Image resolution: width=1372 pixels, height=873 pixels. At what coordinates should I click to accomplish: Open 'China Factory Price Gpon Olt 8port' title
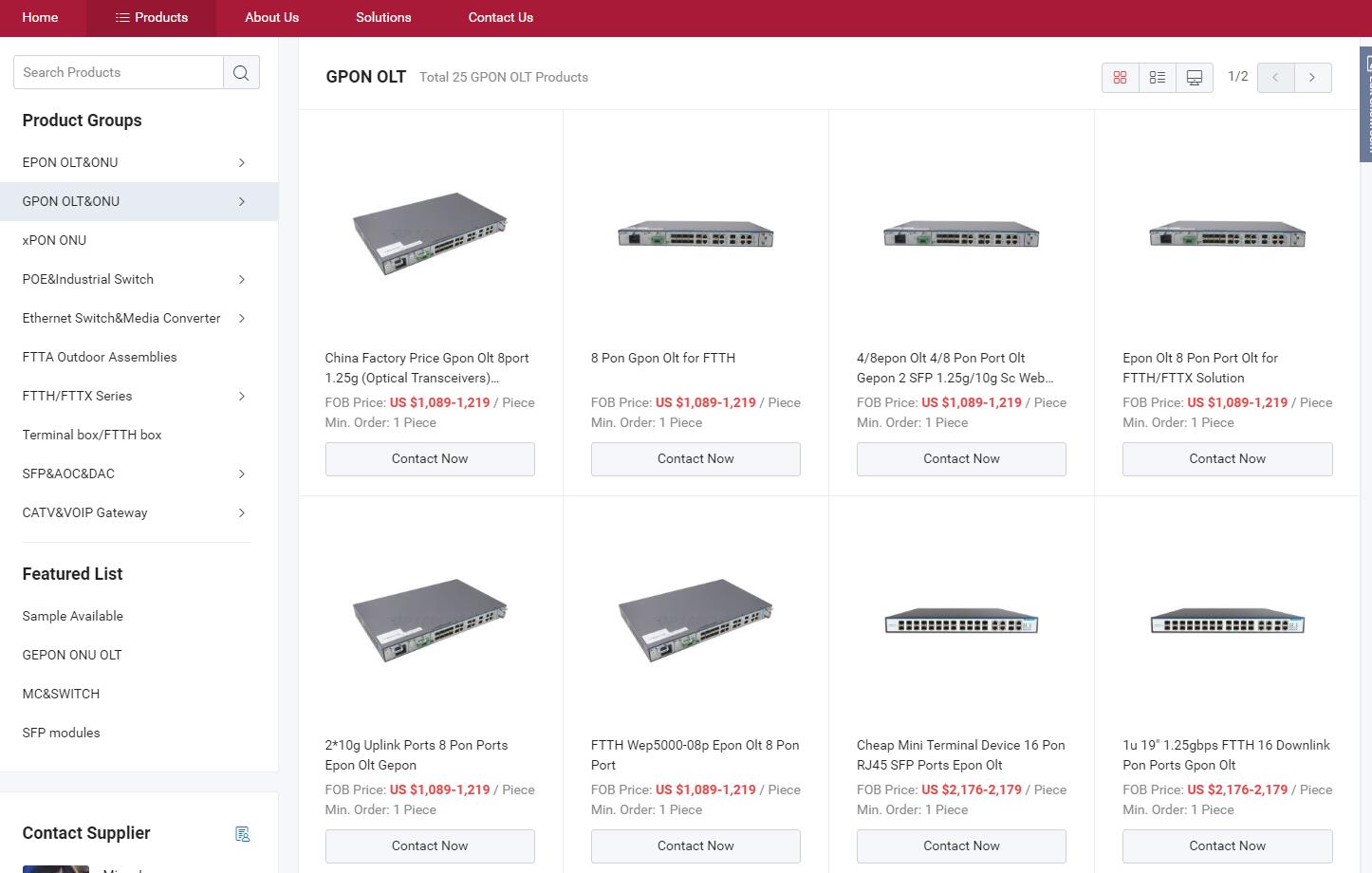(427, 368)
